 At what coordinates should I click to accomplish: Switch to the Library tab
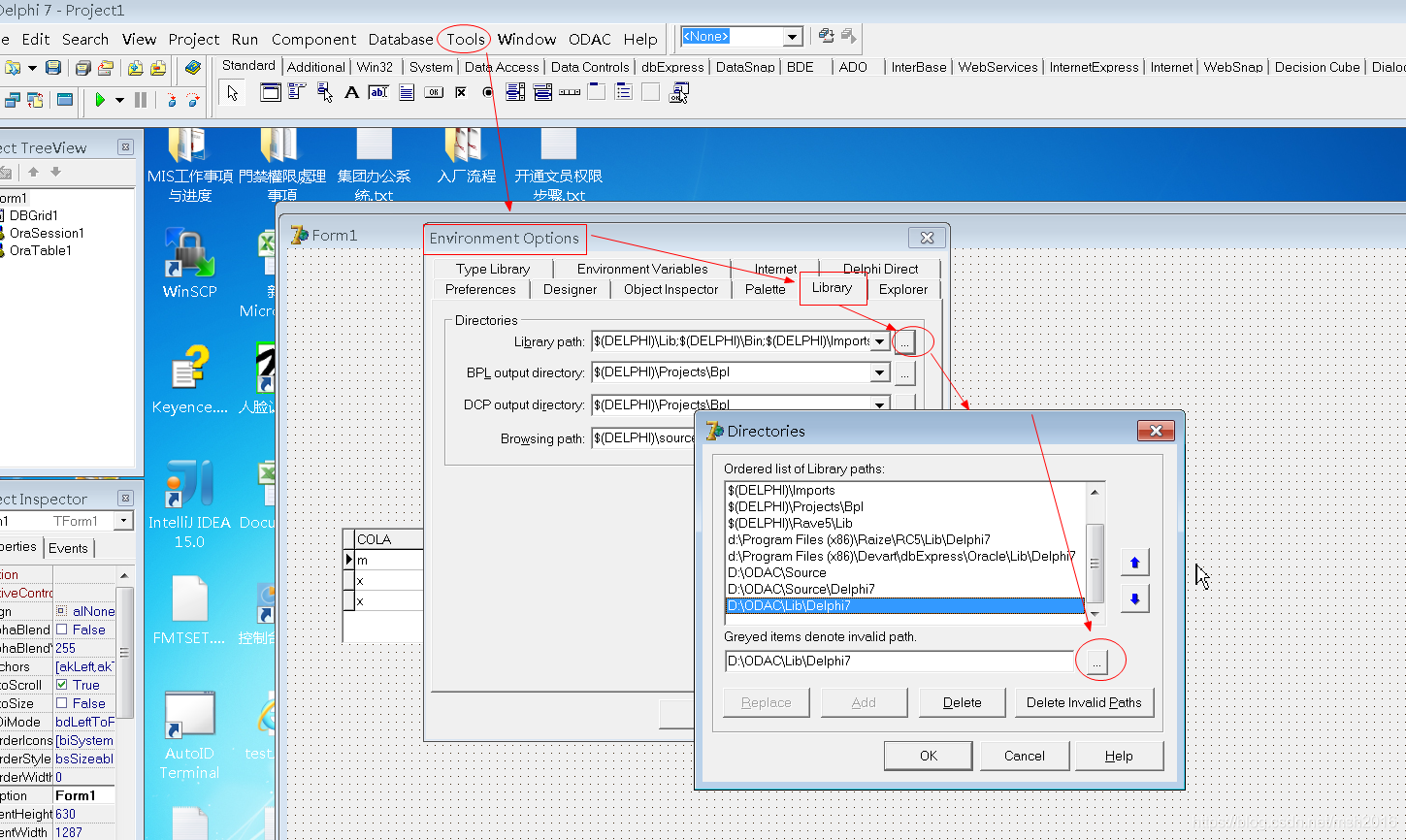[832, 288]
